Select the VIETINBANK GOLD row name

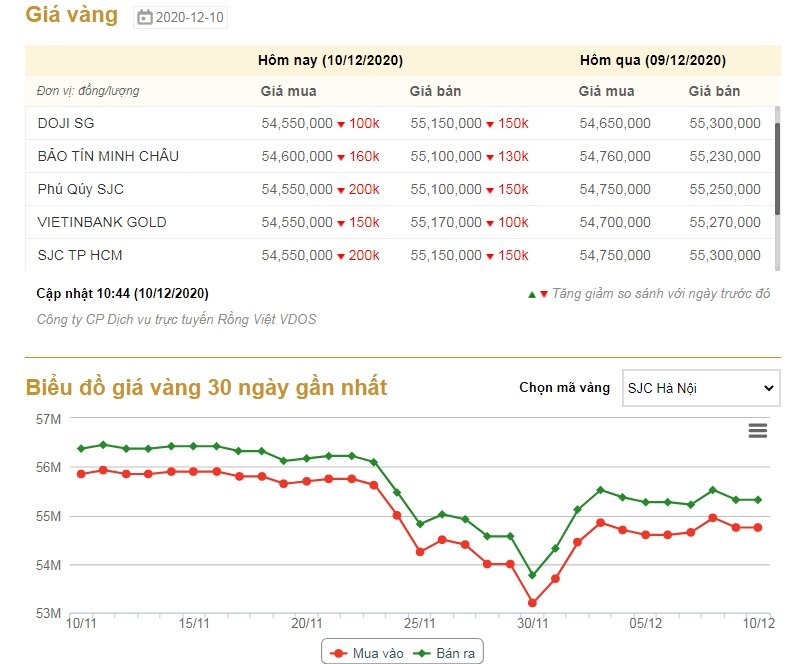pos(102,222)
